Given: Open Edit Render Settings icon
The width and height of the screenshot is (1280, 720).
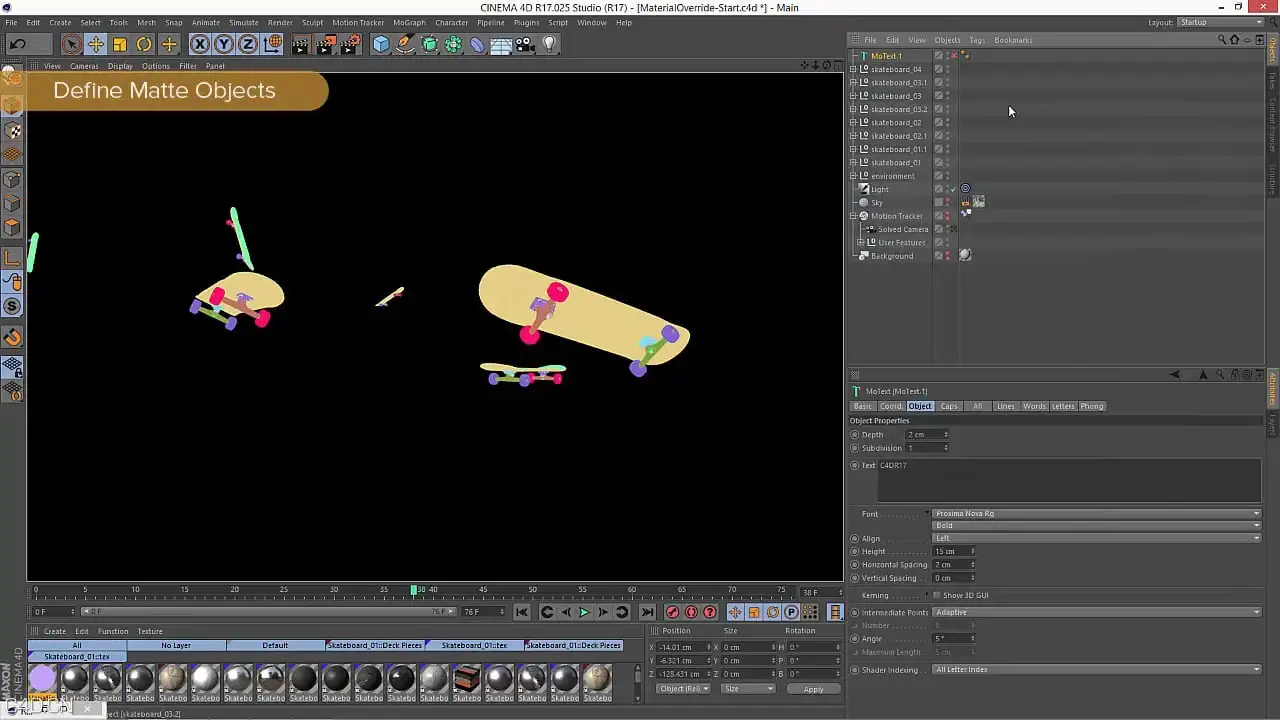Looking at the screenshot, I should (x=350, y=44).
